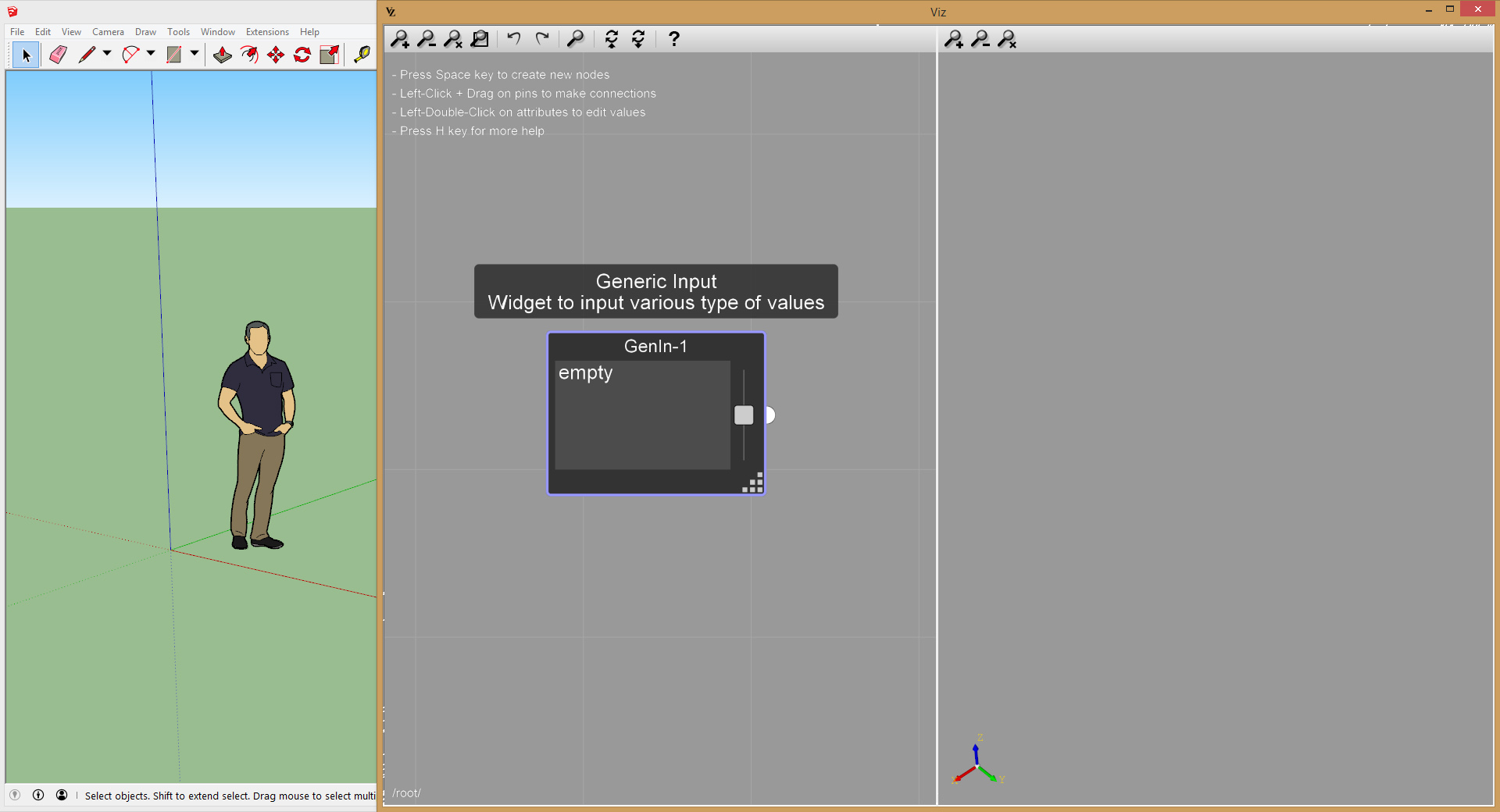Screen dimensions: 1500x812
Task: Expand the Line tool dropdown arrow
Action: [107, 54]
